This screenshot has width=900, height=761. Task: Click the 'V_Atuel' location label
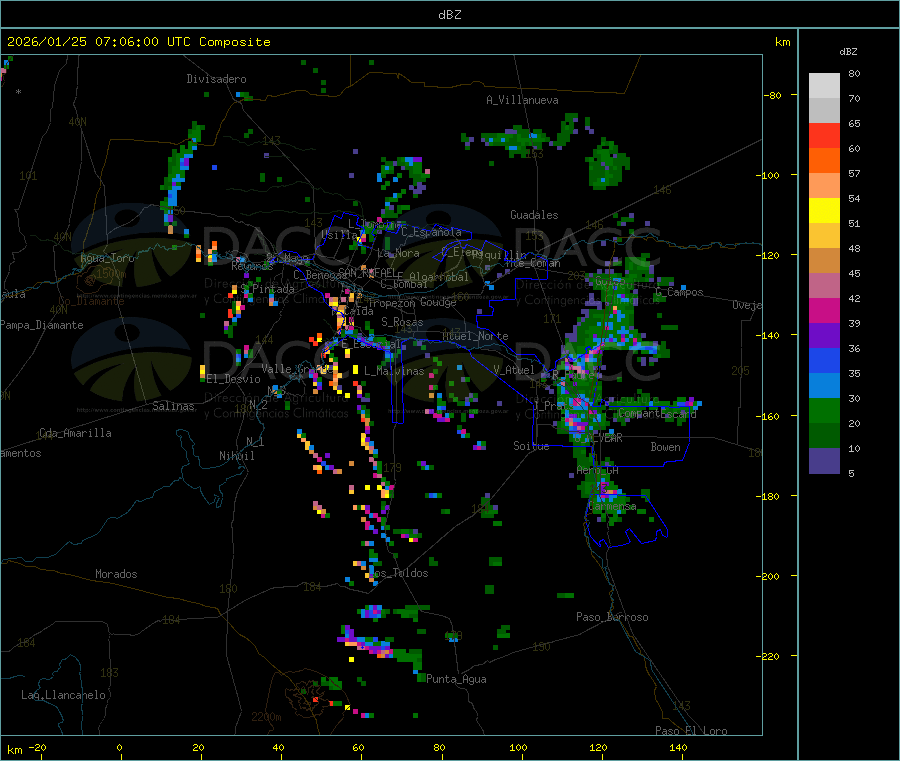tap(514, 370)
